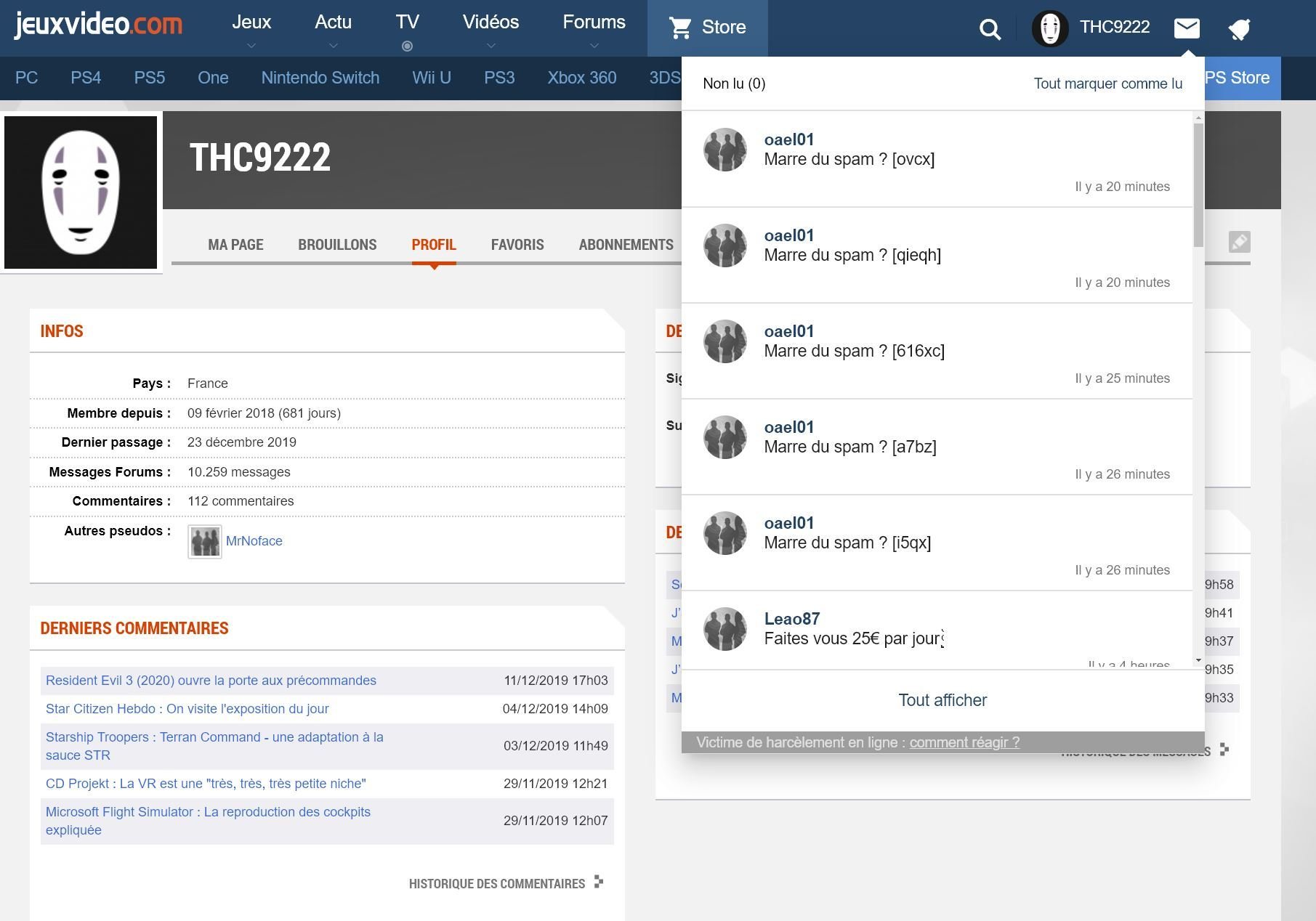Click the TV live indicator icon
Viewport: 1316px width, 921px height.
point(408,46)
